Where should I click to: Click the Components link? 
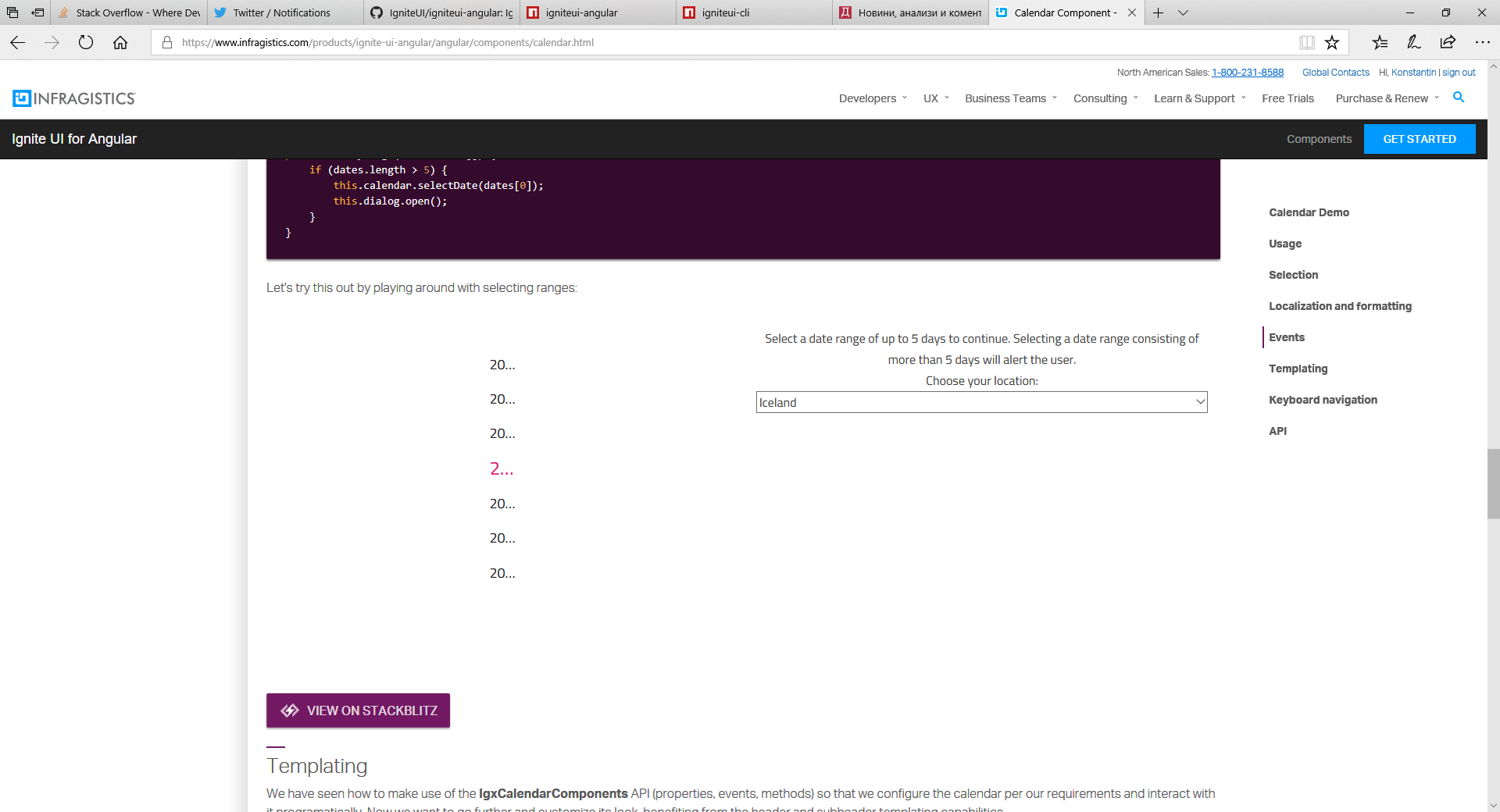coord(1319,139)
